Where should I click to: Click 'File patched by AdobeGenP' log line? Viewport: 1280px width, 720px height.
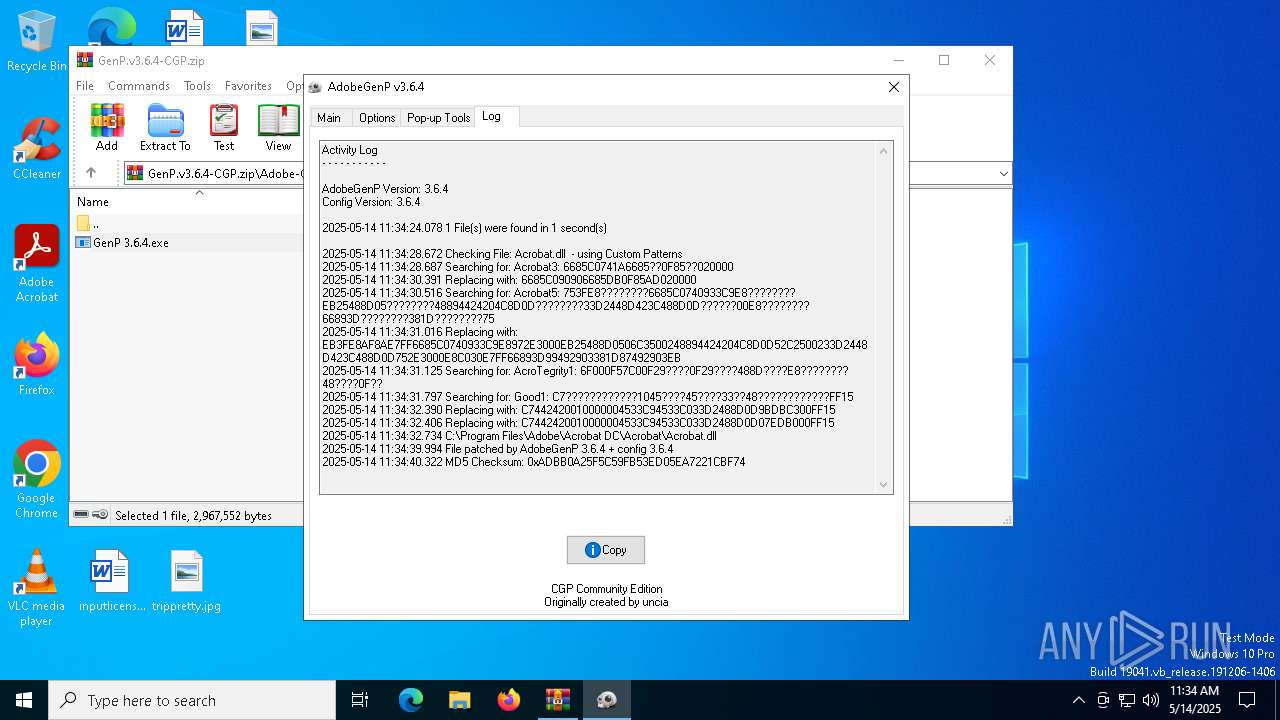tap(497, 449)
